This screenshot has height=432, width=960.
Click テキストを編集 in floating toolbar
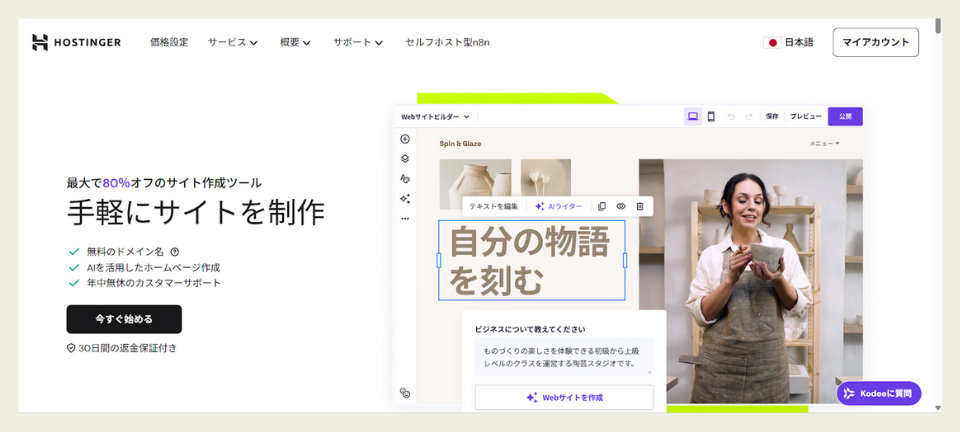[493, 207]
